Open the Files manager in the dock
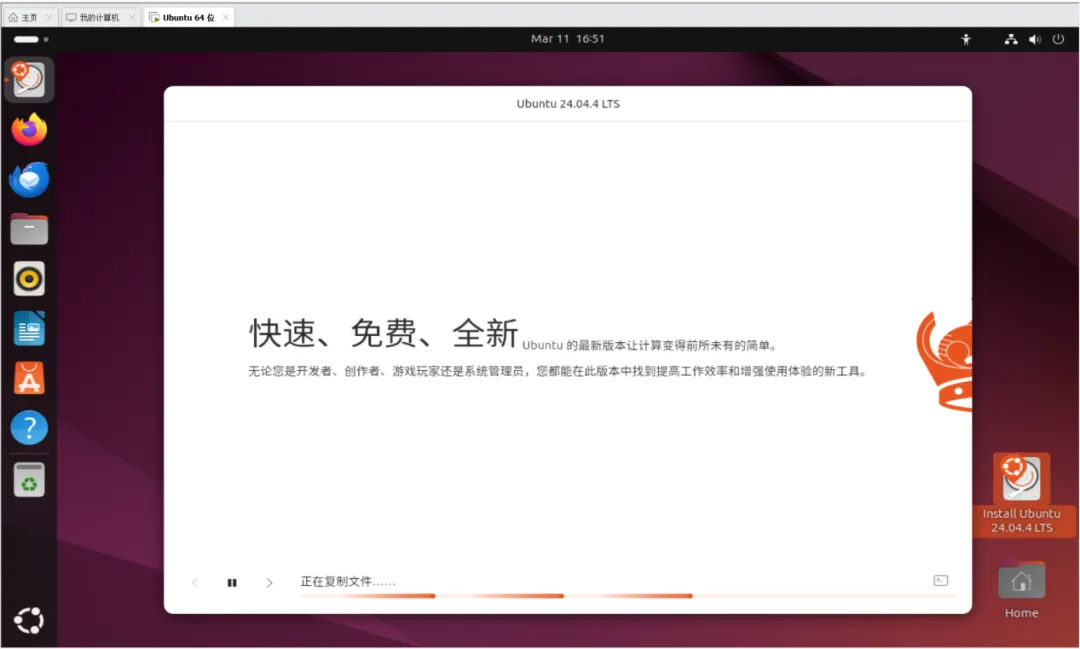The image size is (1080, 649). click(x=29, y=229)
